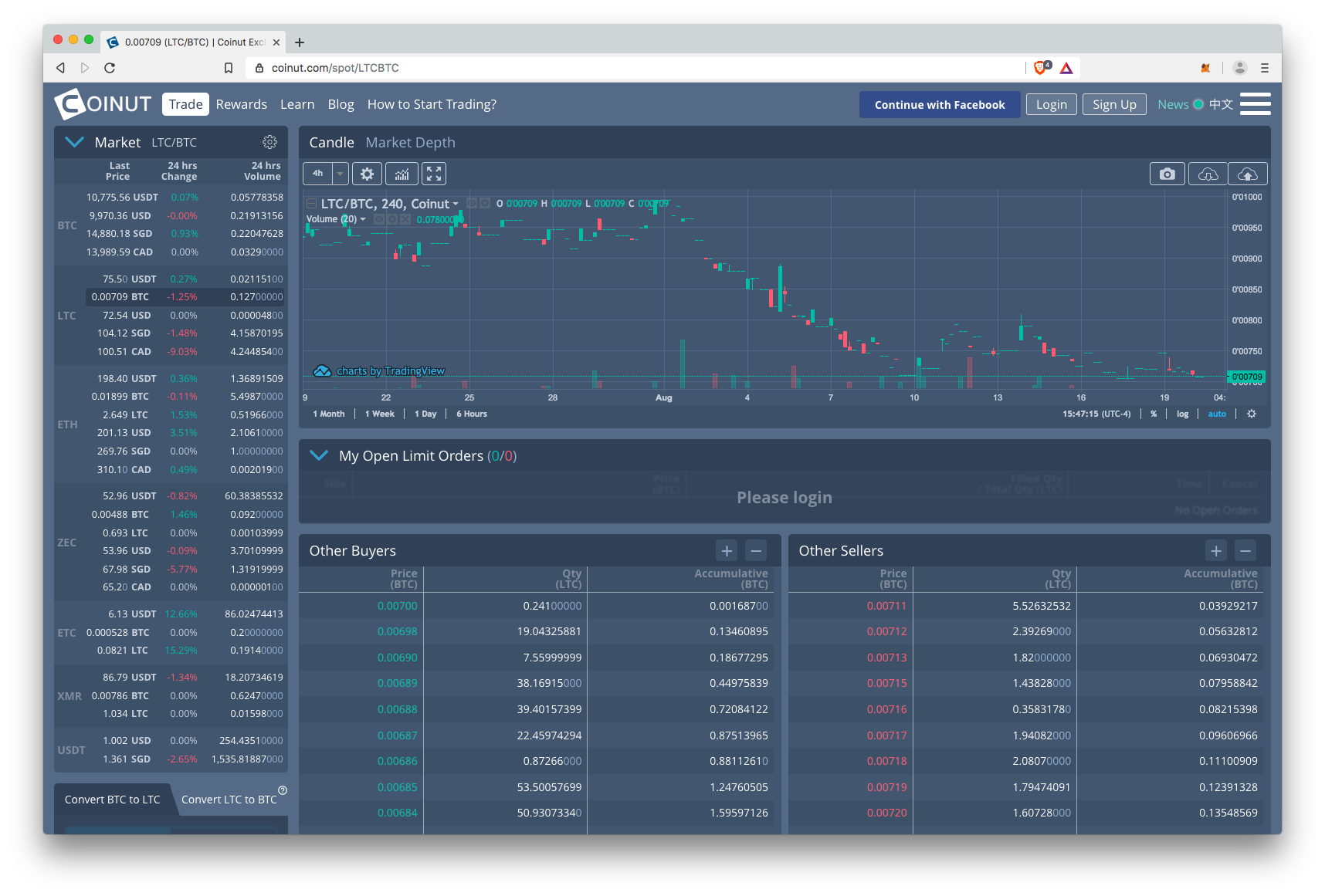Open Volume (20) legend dropdown
This screenshot has height=896, width=1325.
(363, 219)
